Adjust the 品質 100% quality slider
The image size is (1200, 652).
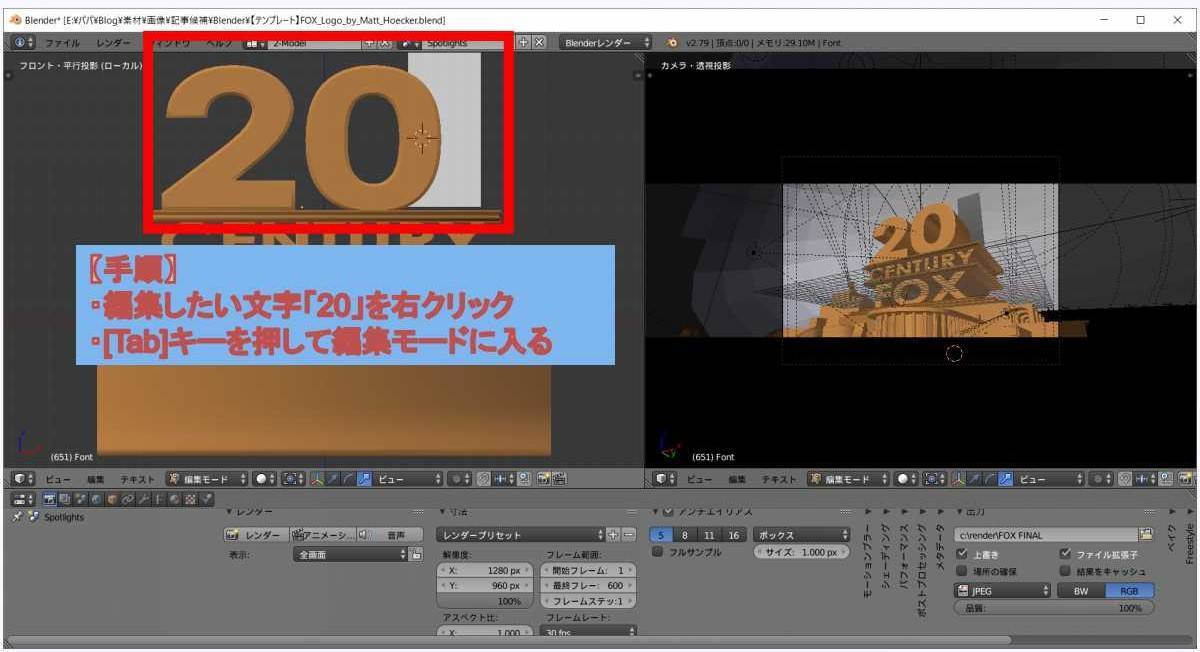pyautogui.click(x=1053, y=608)
